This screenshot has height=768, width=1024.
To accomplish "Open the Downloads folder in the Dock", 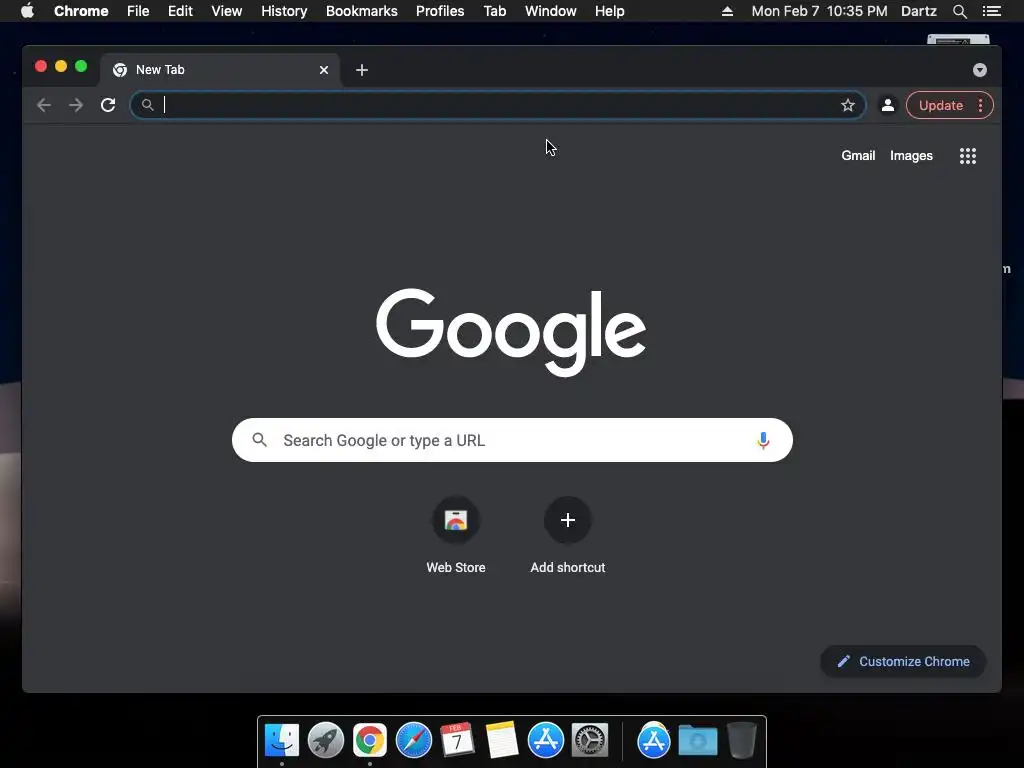I will click(697, 741).
